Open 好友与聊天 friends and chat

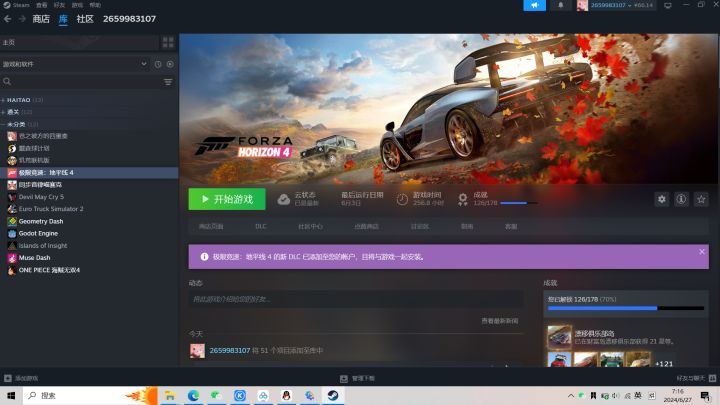pyautogui.click(x=696, y=378)
